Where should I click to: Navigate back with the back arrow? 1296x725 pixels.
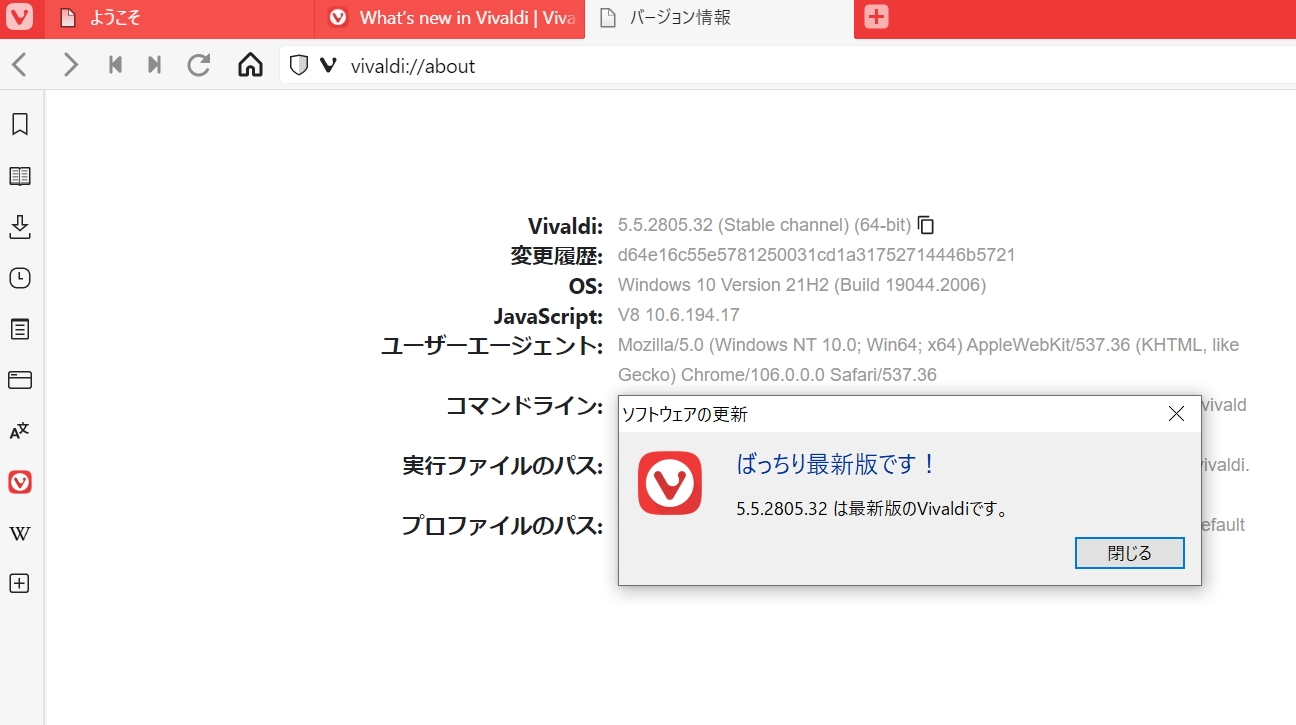pos(20,64)
